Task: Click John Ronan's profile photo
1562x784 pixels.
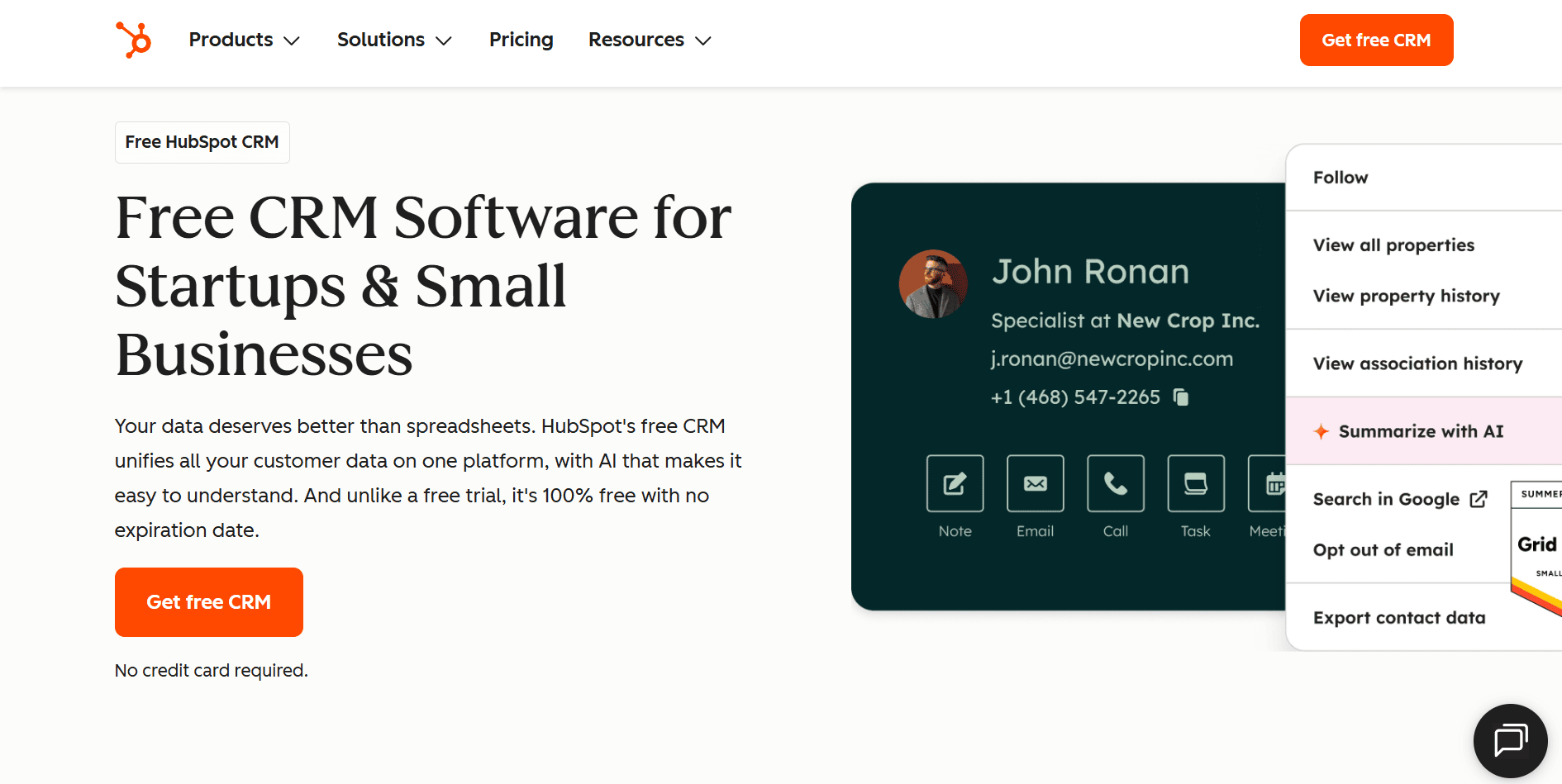Action: [933, 284]
